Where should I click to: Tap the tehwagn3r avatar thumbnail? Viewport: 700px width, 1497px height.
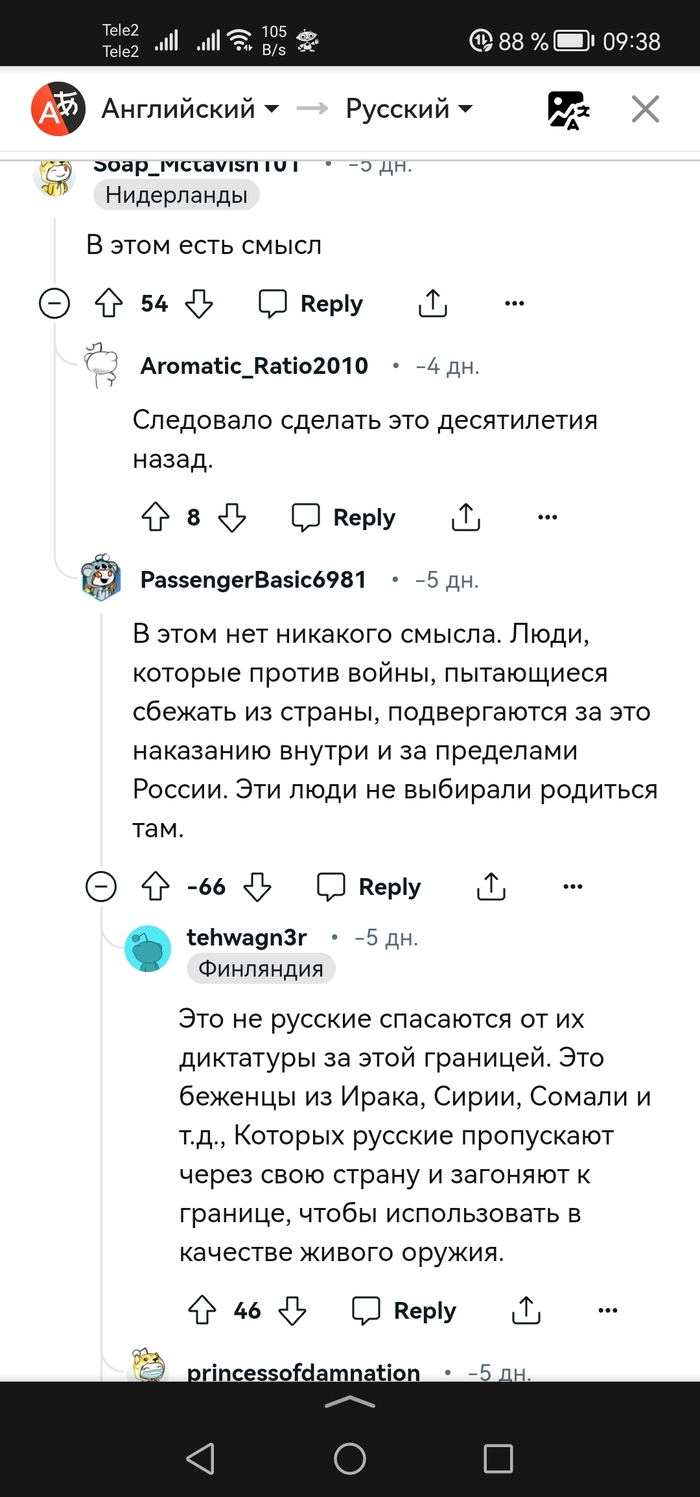click(148, 949)
